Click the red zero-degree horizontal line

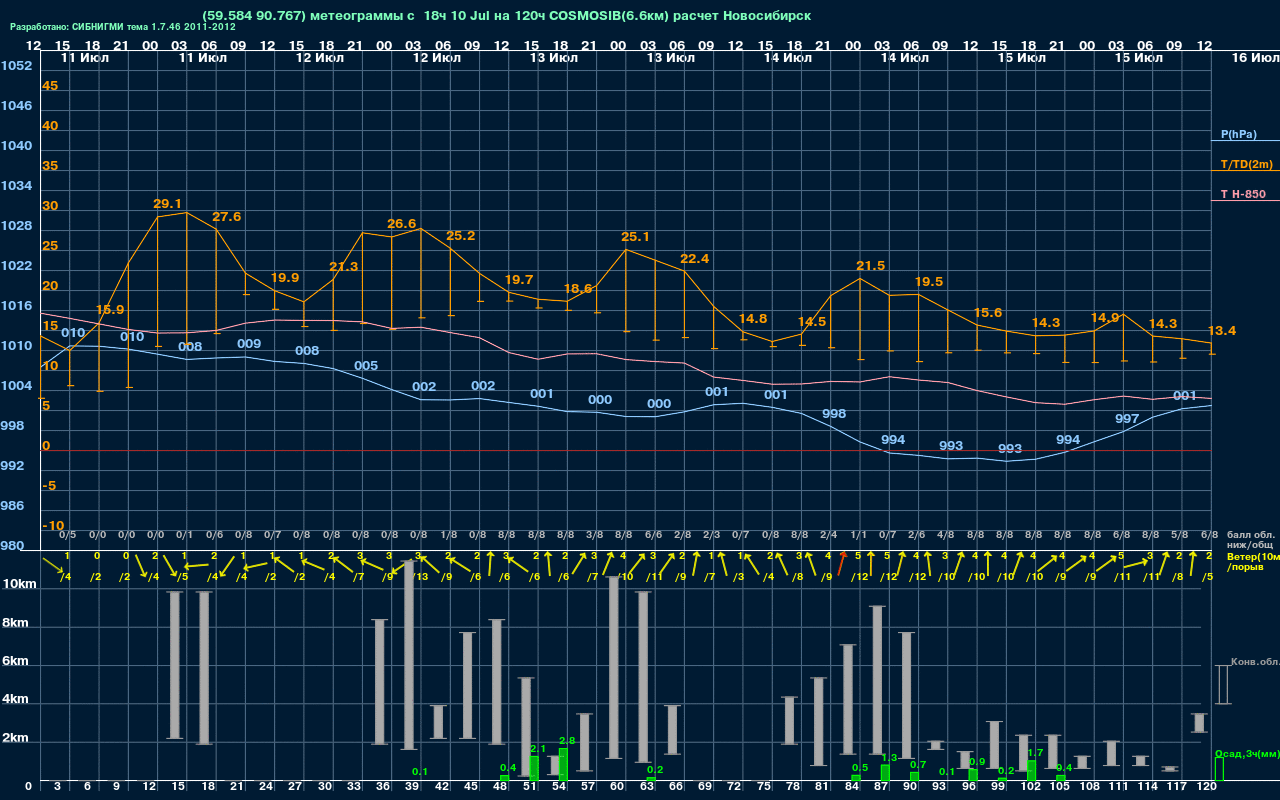626,451
